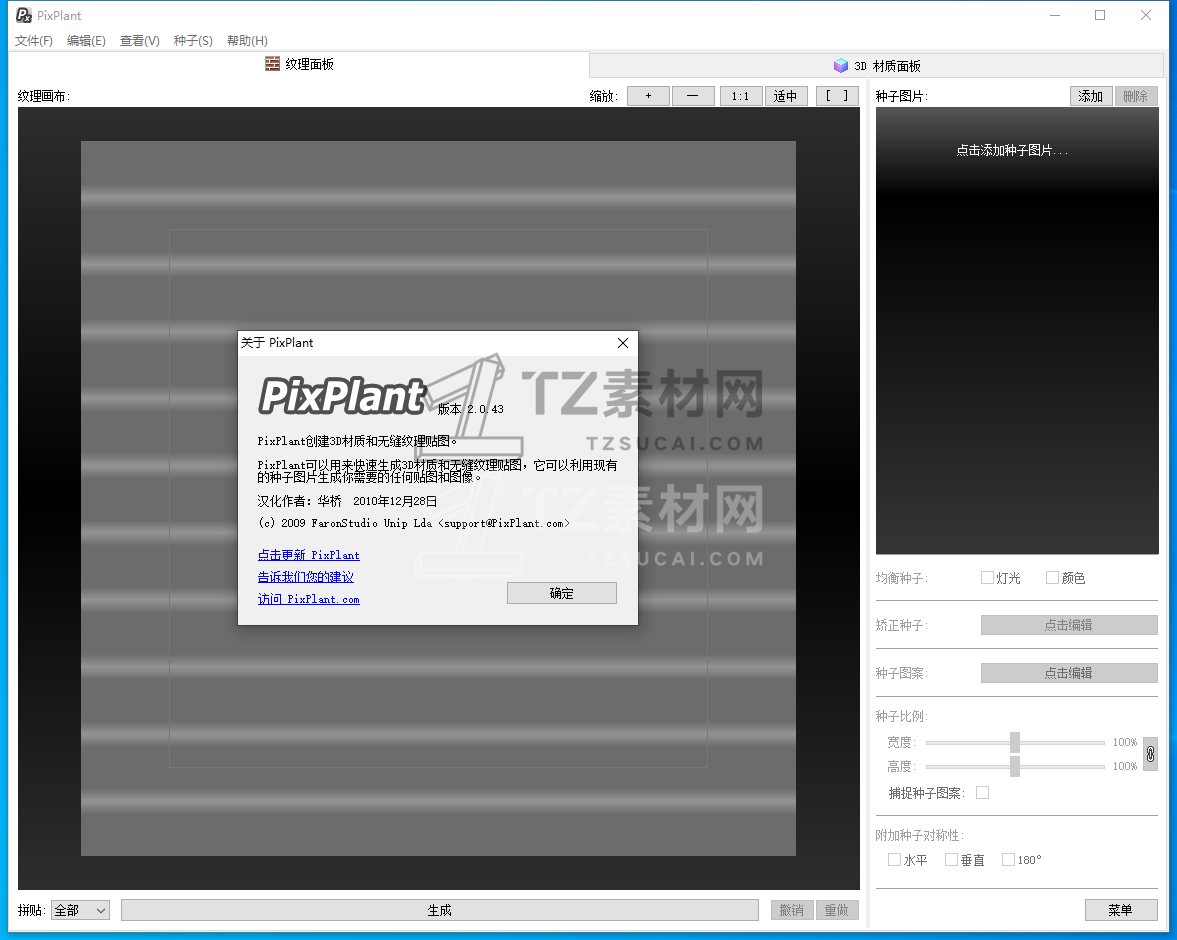
Task: Switch to the 3D 材质面板 tab
Action: (x=877, y=66)
